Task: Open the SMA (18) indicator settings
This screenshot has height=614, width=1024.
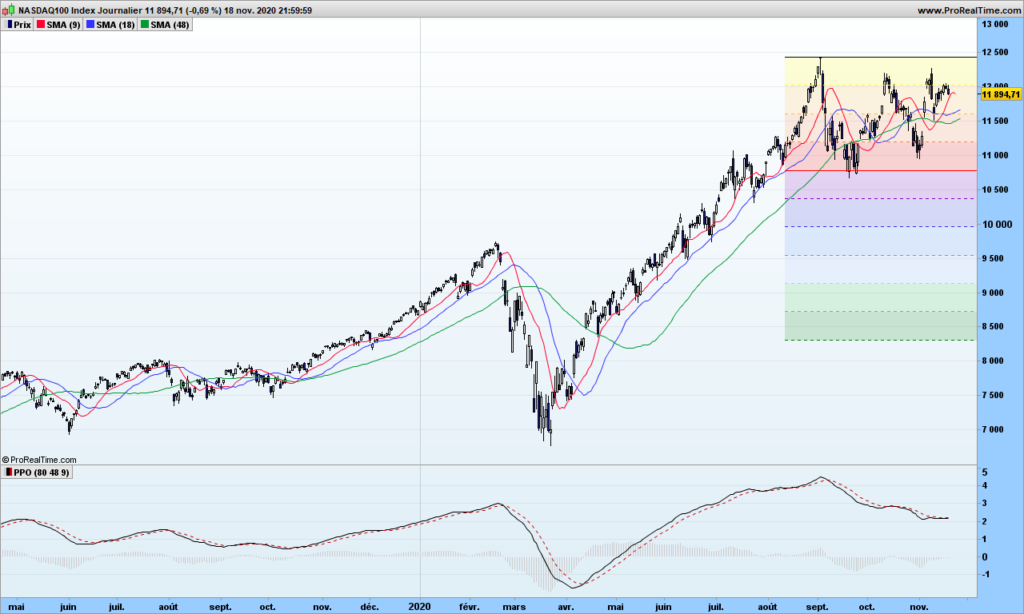Action: 116,25
